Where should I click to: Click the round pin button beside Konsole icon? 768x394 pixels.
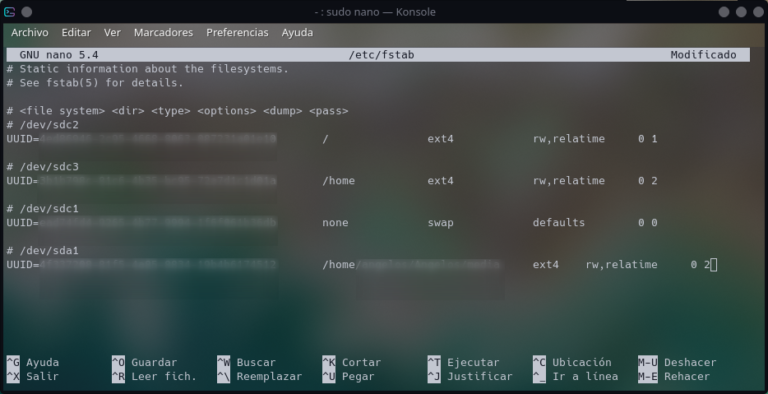(x=27, y=12)
